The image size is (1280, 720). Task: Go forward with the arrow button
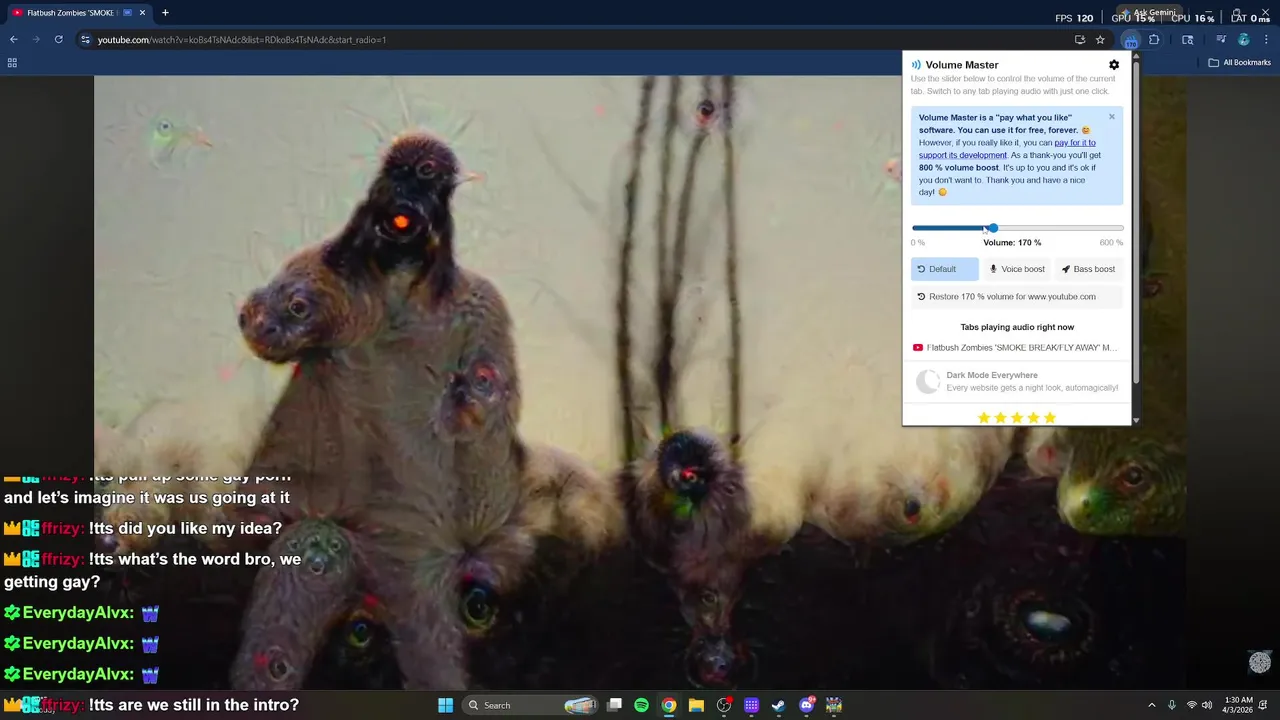pos(37,40)
